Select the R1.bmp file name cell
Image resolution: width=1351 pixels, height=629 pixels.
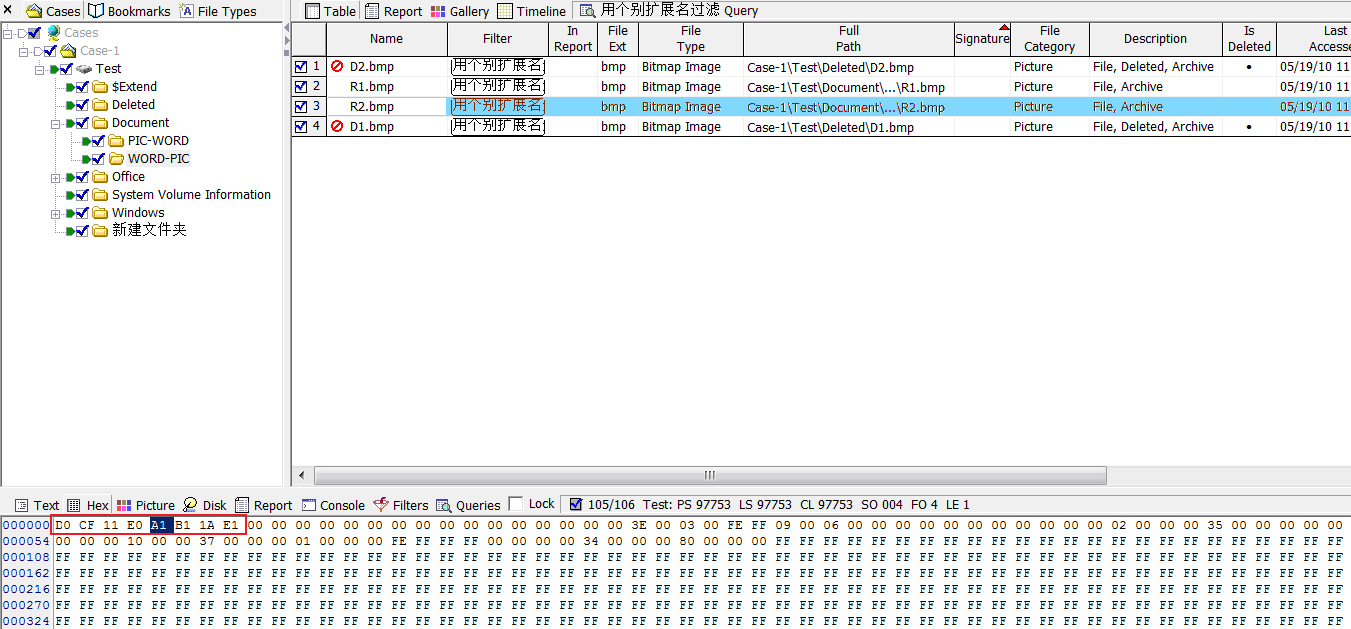coord(388,87)
